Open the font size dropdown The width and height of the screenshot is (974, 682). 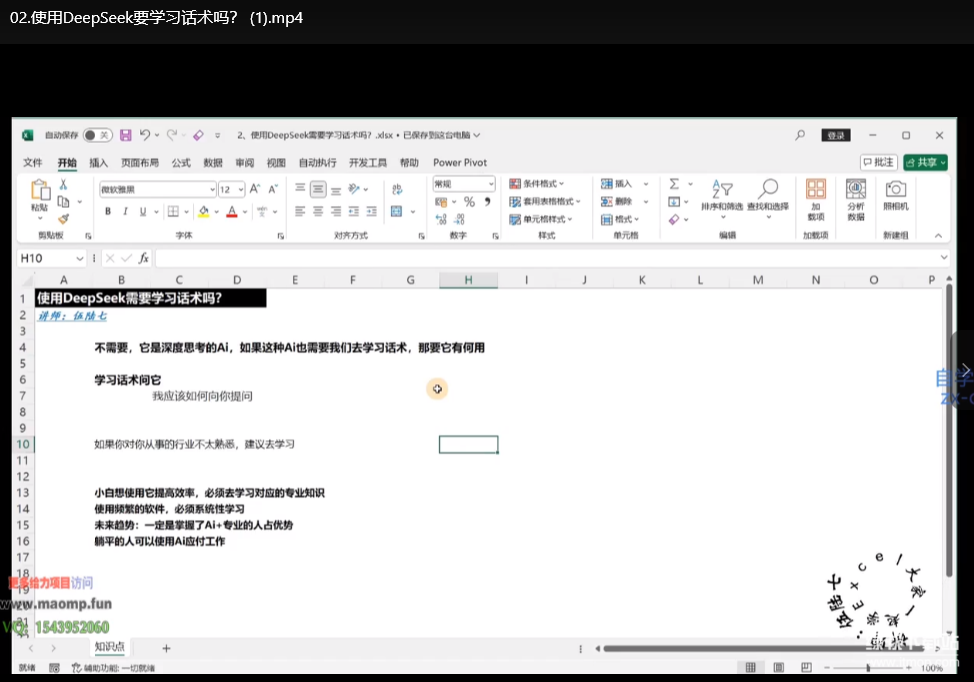pyautogui.click(x=241, y=189)
